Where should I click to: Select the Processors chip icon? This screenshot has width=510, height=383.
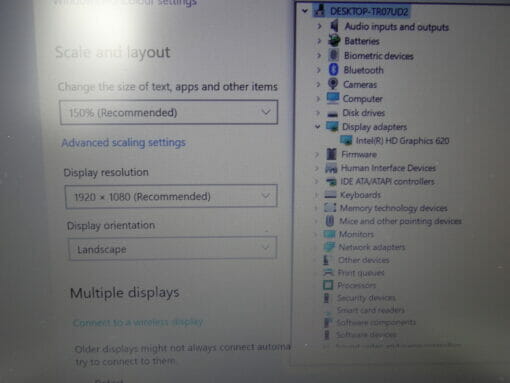[x=328, y=285]
